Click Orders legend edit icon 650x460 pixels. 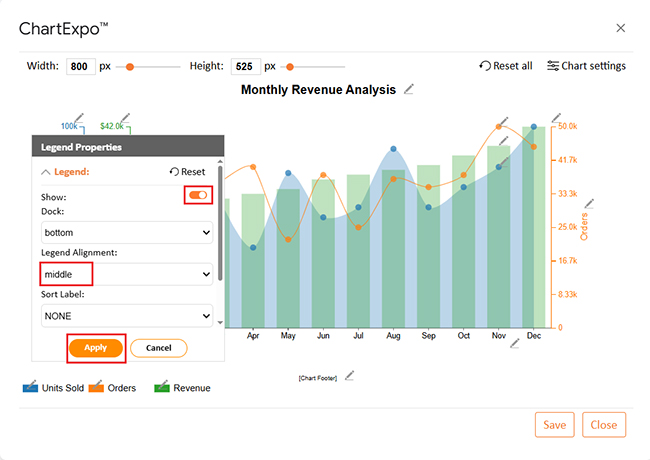click(97, 387)
